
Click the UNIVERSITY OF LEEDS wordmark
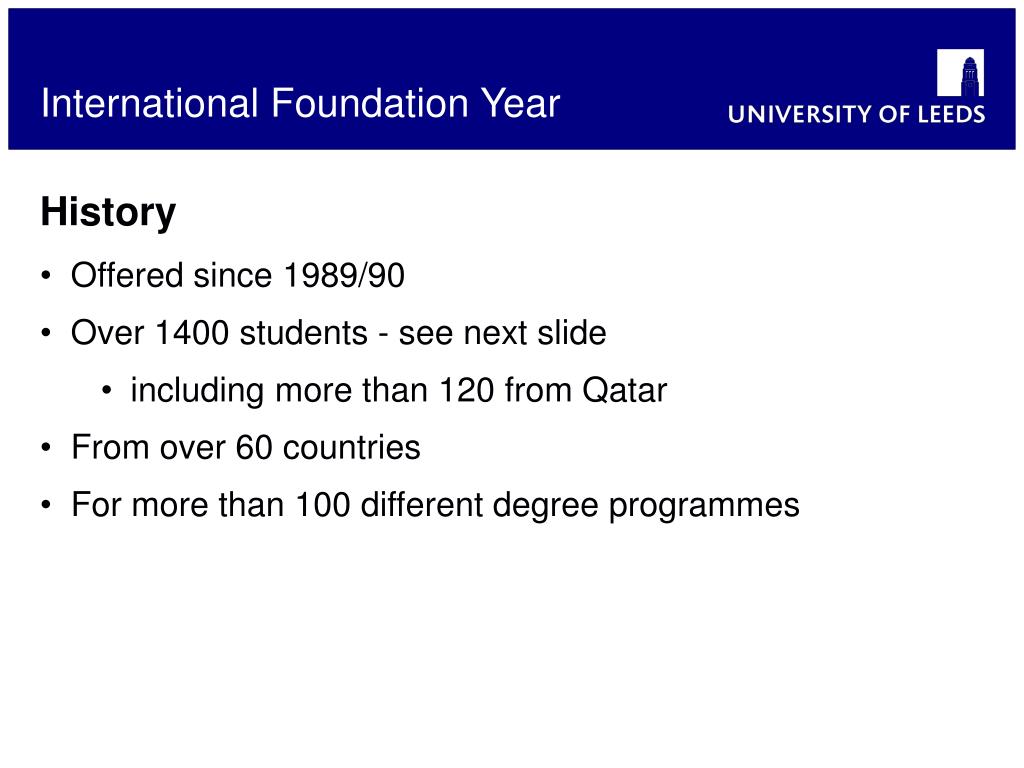pos(856,114)
